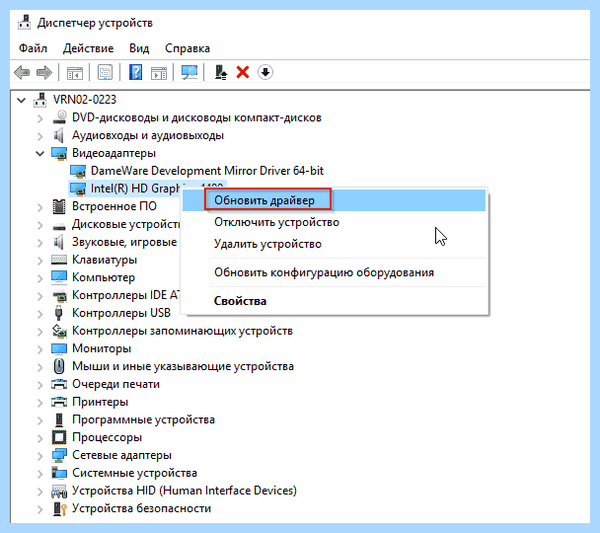
Task: Click the Back arrow toolbar icon
Action: tap(22, 72)
